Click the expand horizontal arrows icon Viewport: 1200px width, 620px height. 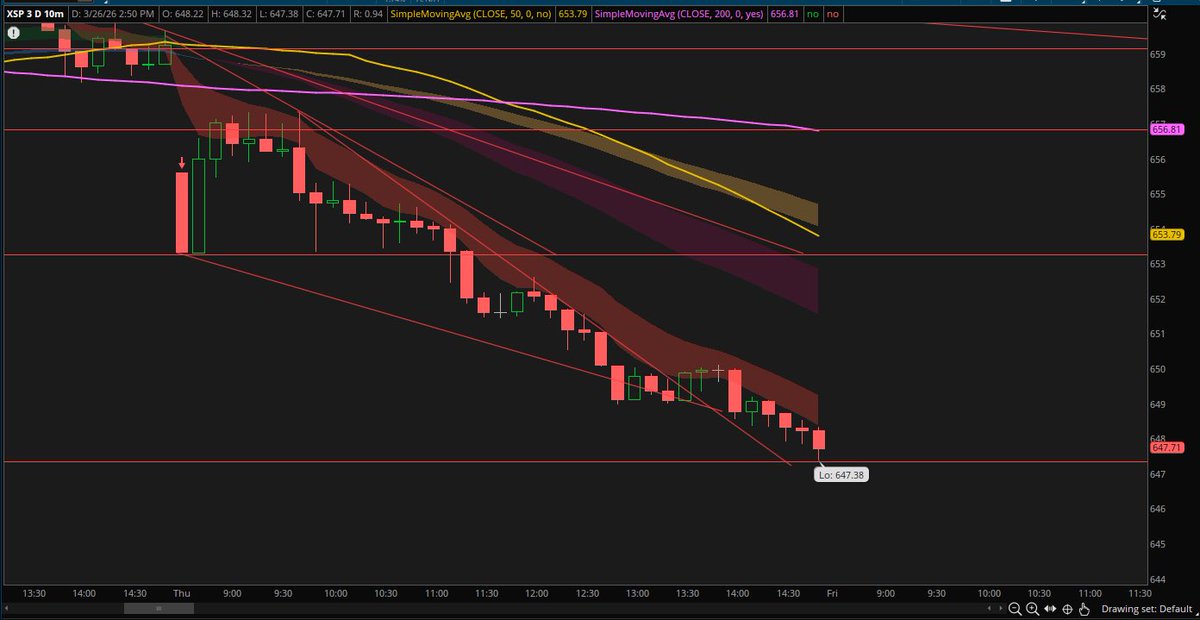pyautogui.click(x=1050, y=609)
